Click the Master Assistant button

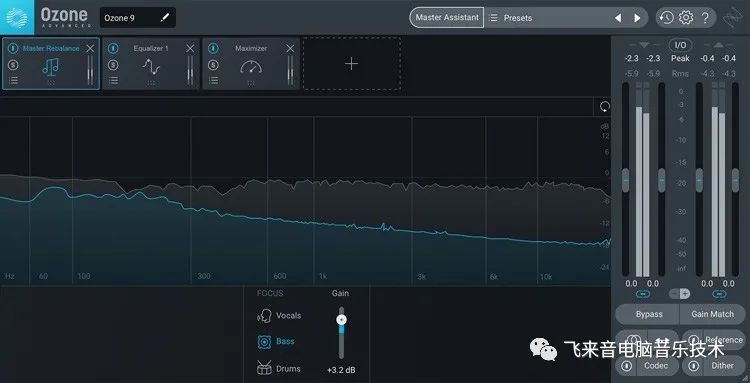pos(447,17)
